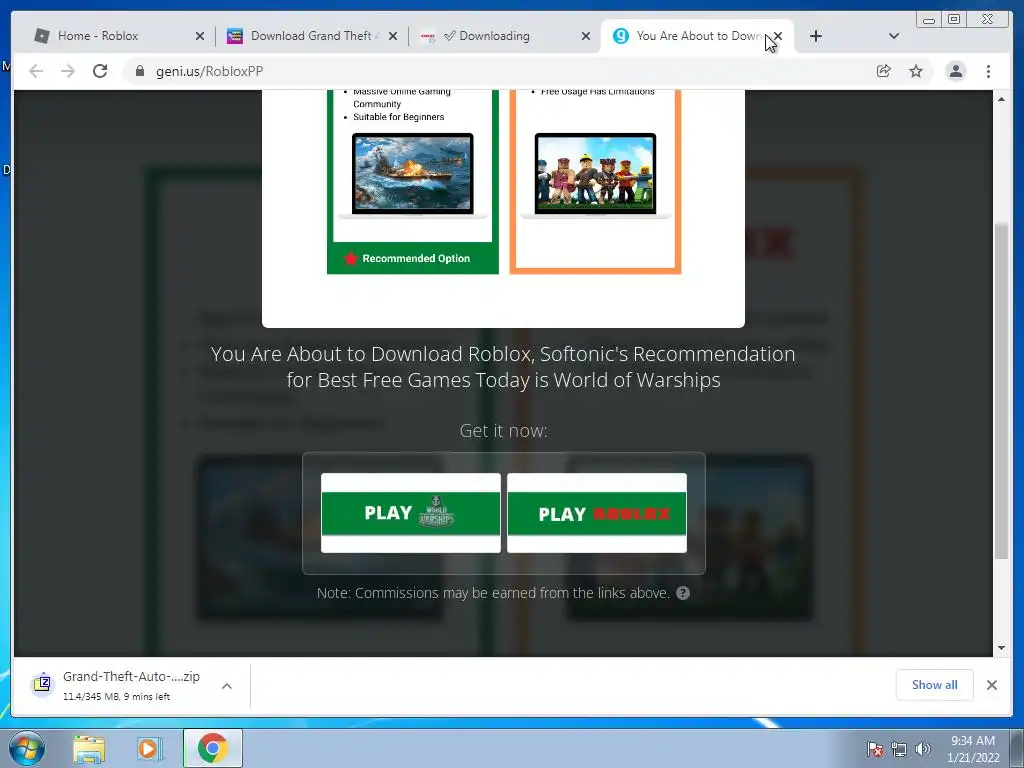Open the tab search dropdown
The height and width of the screenshot is (768, 1024).
pos(894,36)
